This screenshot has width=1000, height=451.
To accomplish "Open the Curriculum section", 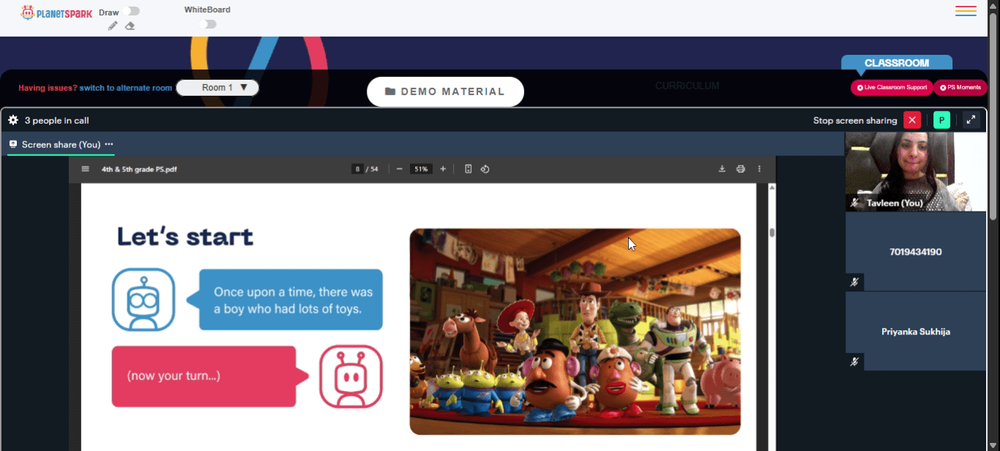I will pos(687,86).
